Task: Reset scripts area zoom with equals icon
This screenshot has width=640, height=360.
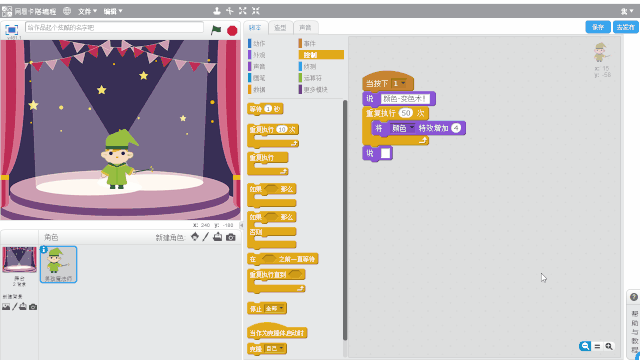Action: point(597,346)
